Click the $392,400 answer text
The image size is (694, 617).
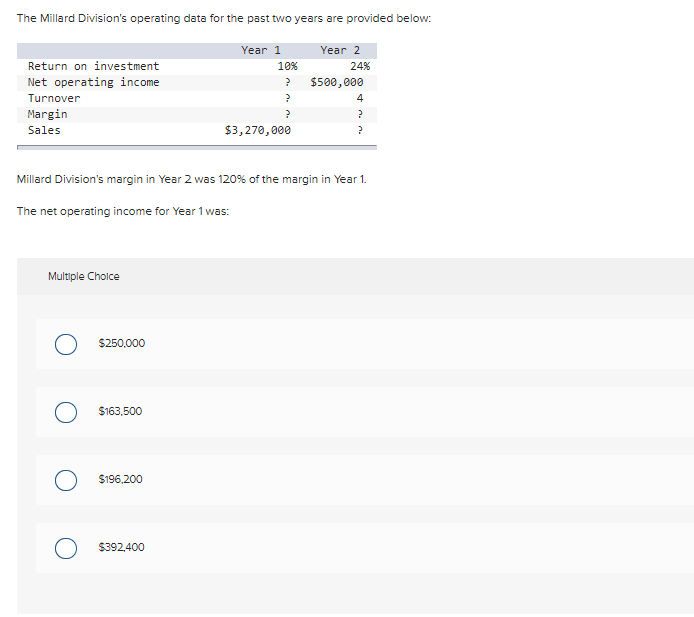click(x=122, y=548)
